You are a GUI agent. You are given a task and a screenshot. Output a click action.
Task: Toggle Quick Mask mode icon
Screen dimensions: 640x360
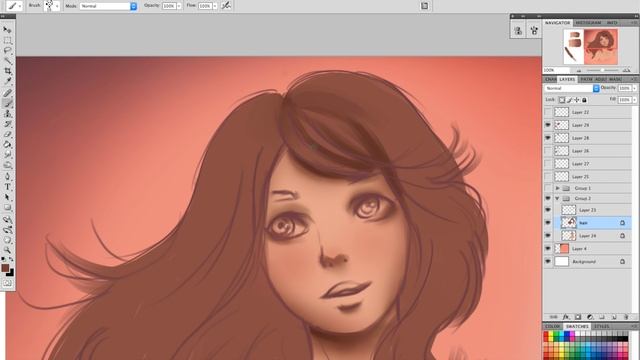tap(7, 283)
